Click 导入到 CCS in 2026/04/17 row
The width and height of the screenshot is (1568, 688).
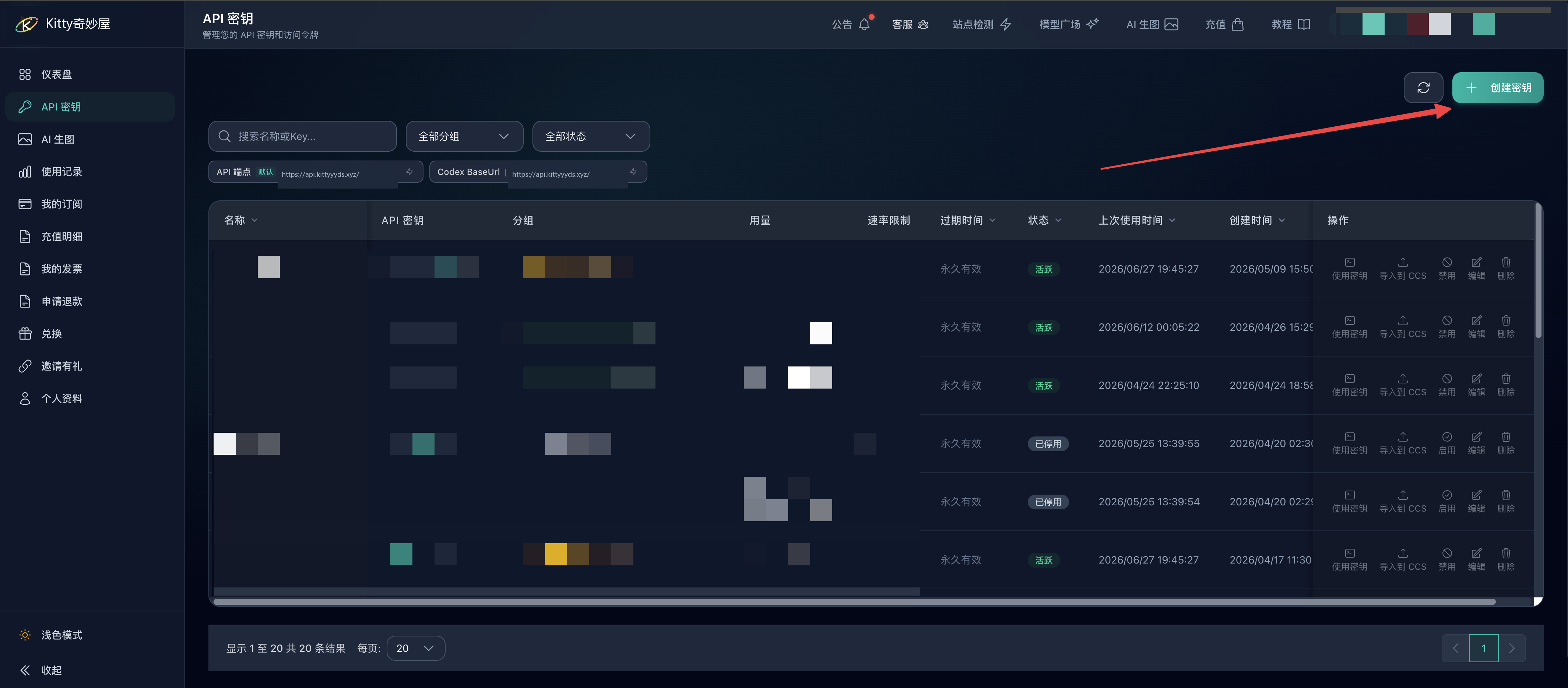click(x=1402, y=559)
